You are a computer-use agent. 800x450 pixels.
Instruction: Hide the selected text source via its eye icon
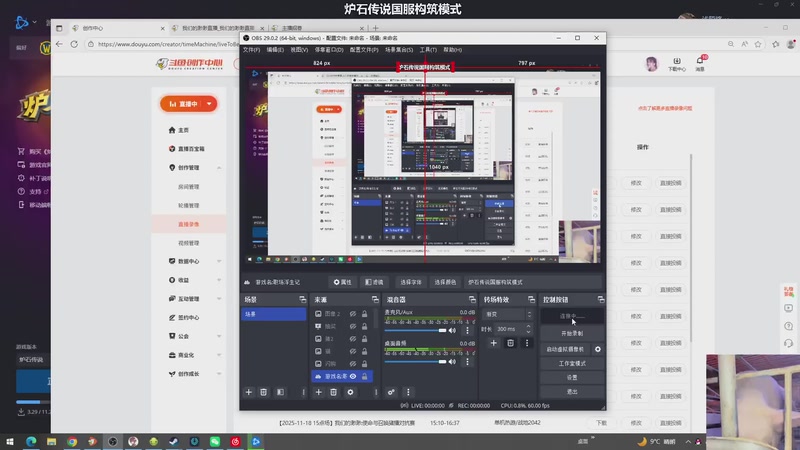(353, 376)
